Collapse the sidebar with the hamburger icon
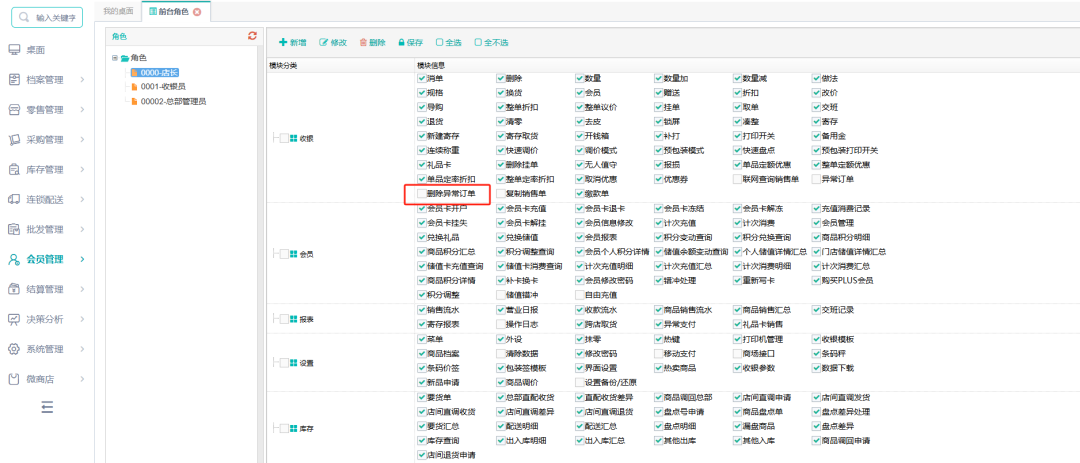This screenshot has height=463, width=1080. (47, 407)
